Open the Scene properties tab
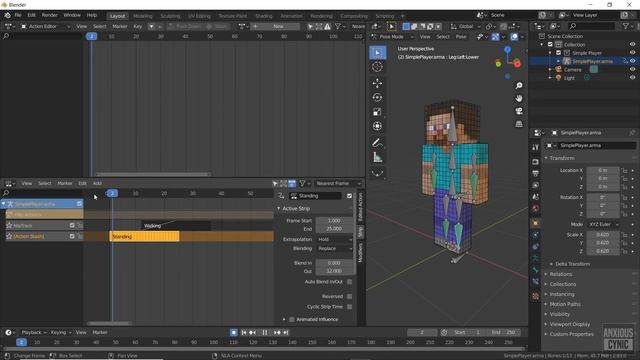This screenshot has height=360, width=640. (536, 197)
